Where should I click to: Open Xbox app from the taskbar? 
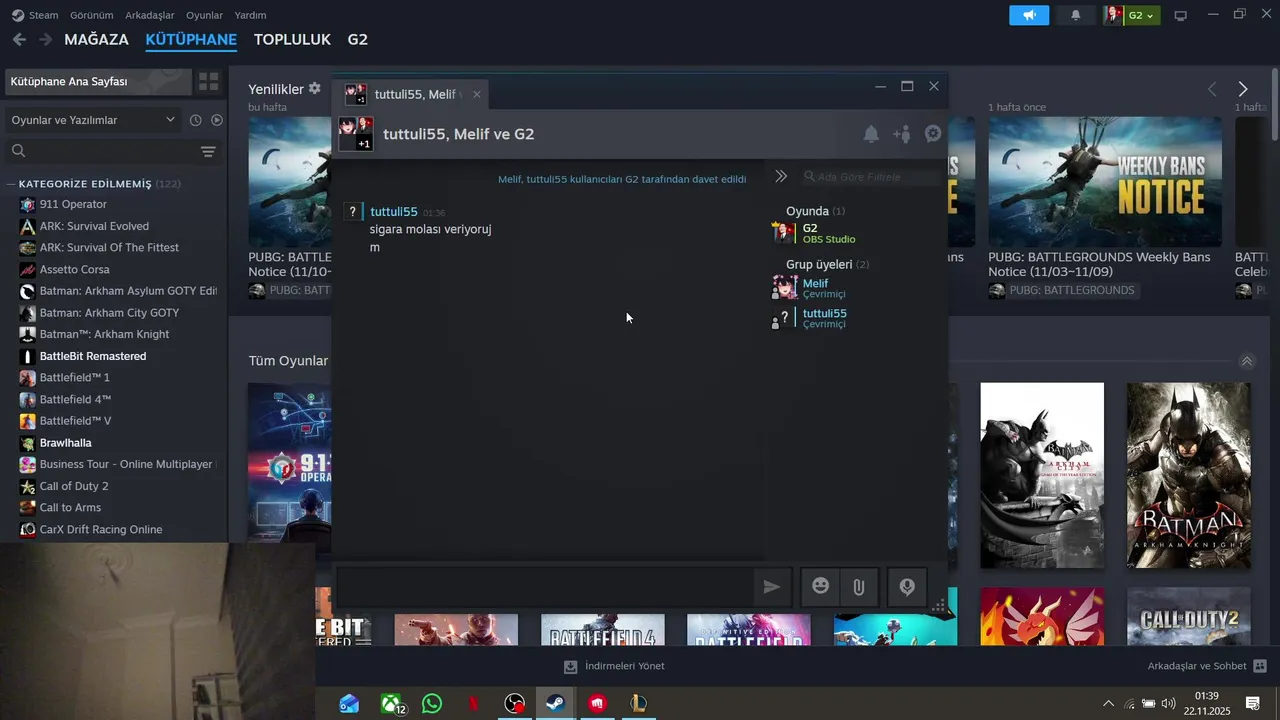[391, 704]
